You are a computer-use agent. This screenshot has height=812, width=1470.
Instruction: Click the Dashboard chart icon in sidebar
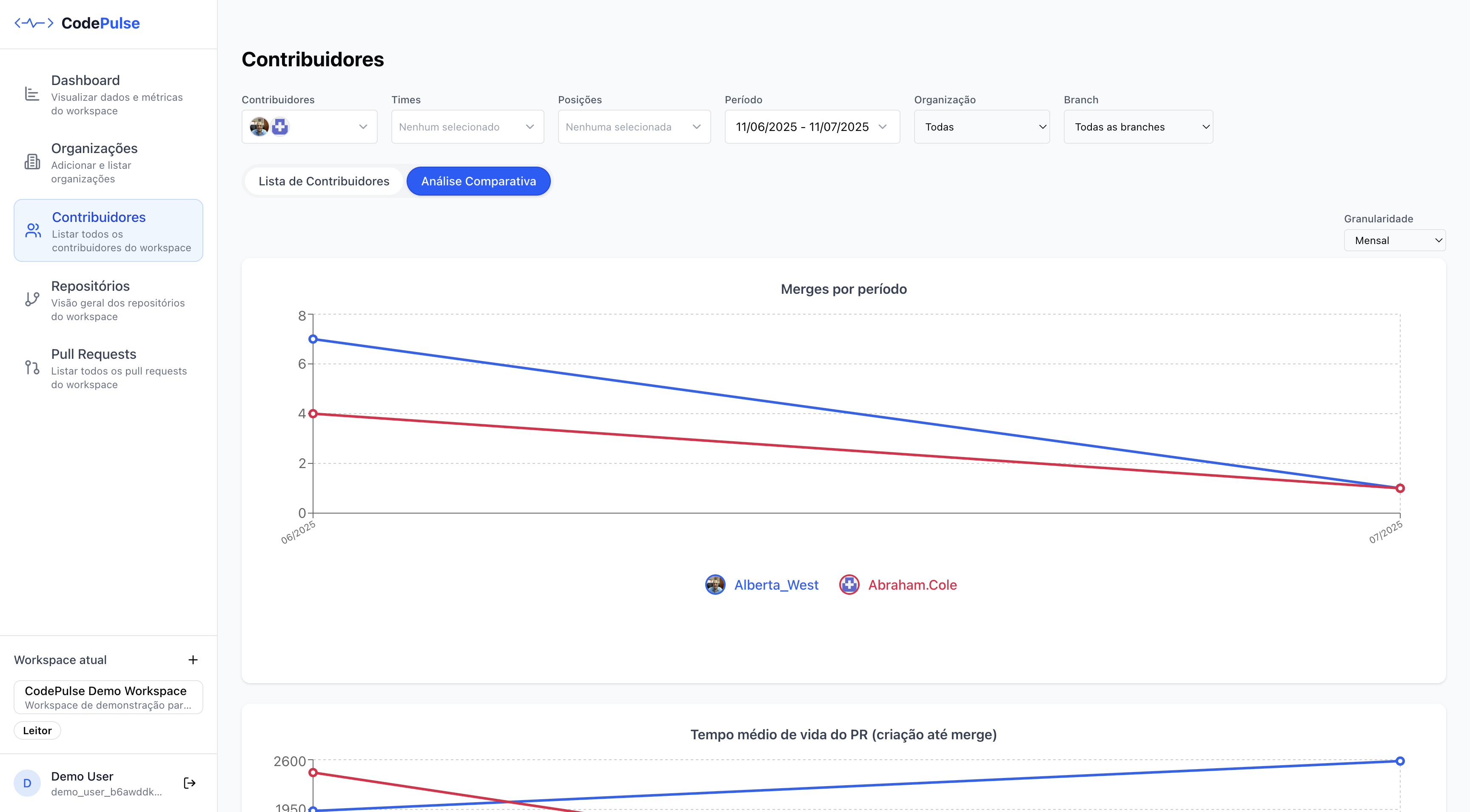(32, 94)
